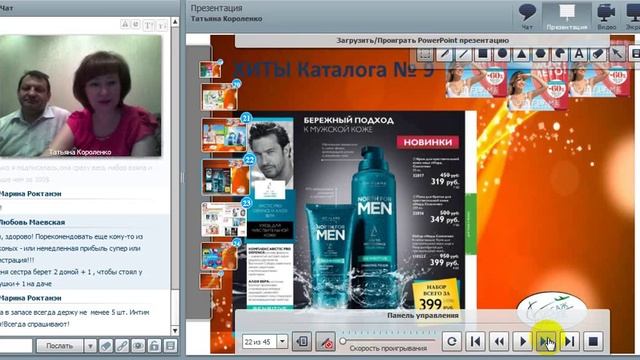The image size is (640, 360).
Task: Select the rectangle shape tool
Action: (483, 54)
